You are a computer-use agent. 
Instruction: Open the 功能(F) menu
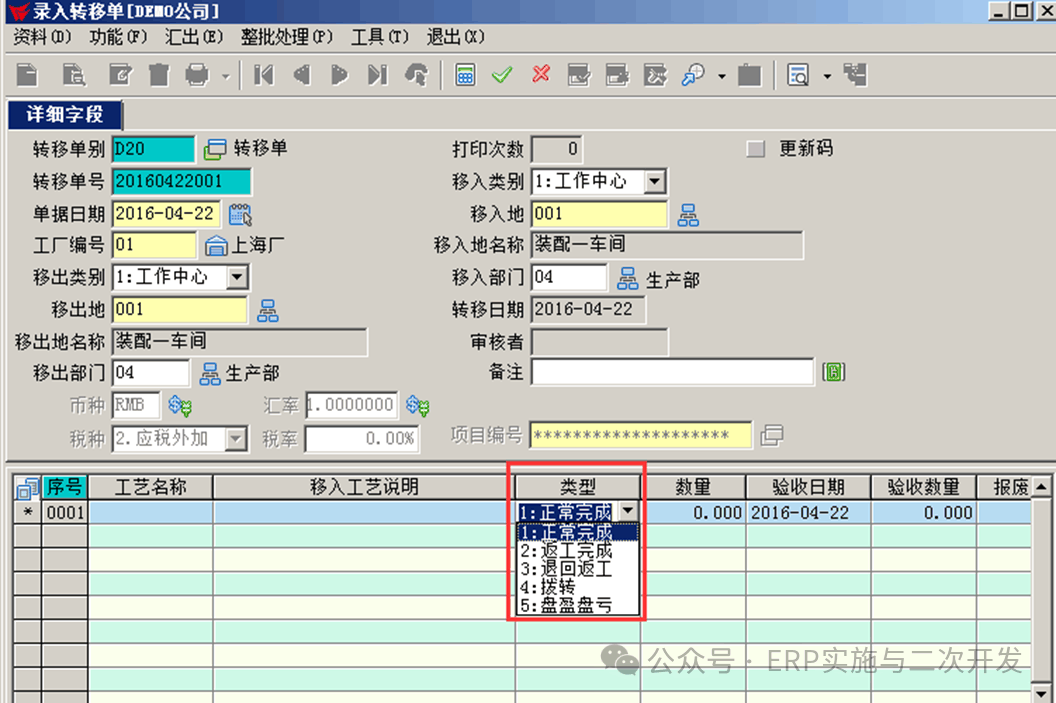coord(118,37)
